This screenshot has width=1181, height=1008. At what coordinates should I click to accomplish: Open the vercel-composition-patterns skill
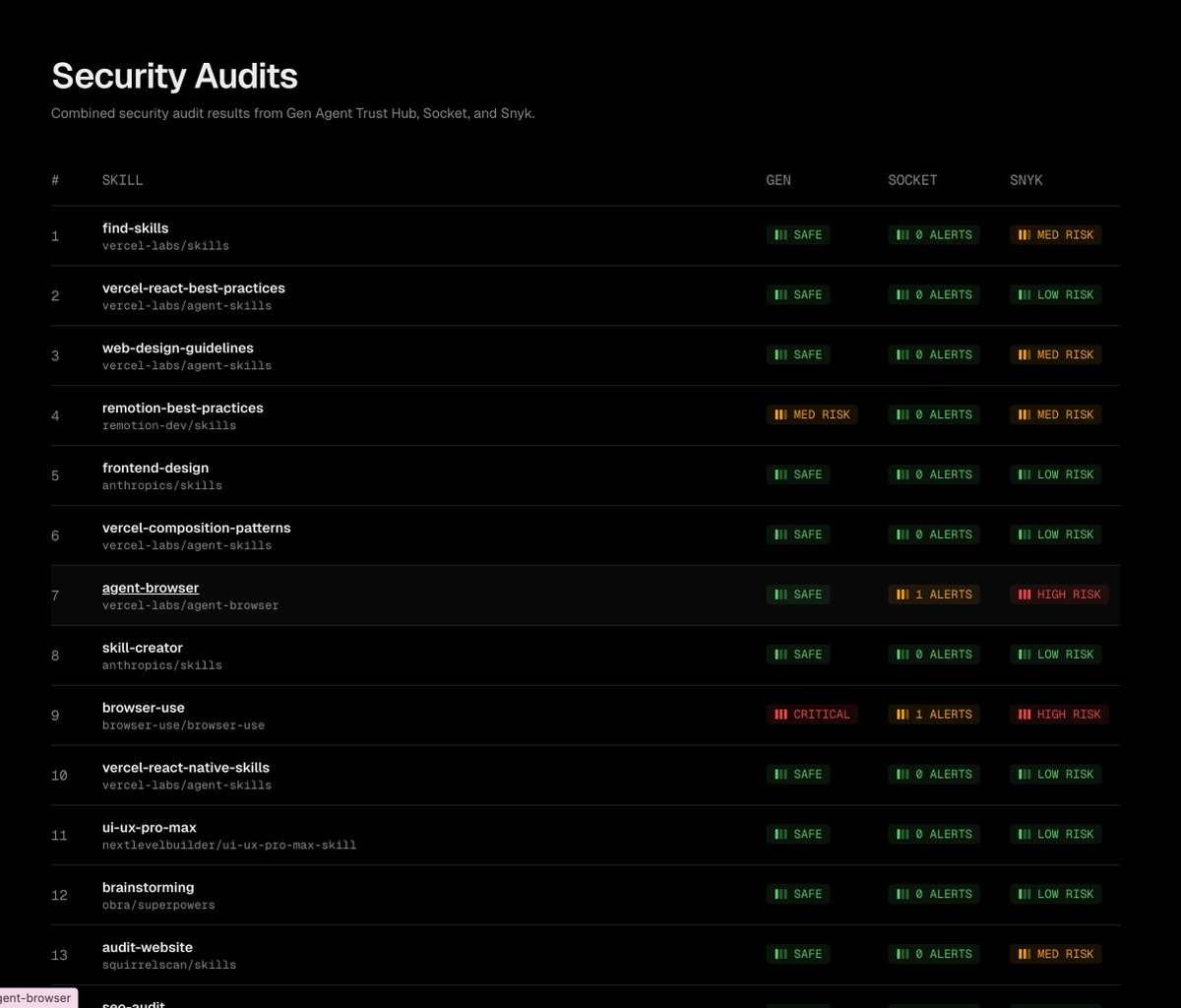pos(197,529)
